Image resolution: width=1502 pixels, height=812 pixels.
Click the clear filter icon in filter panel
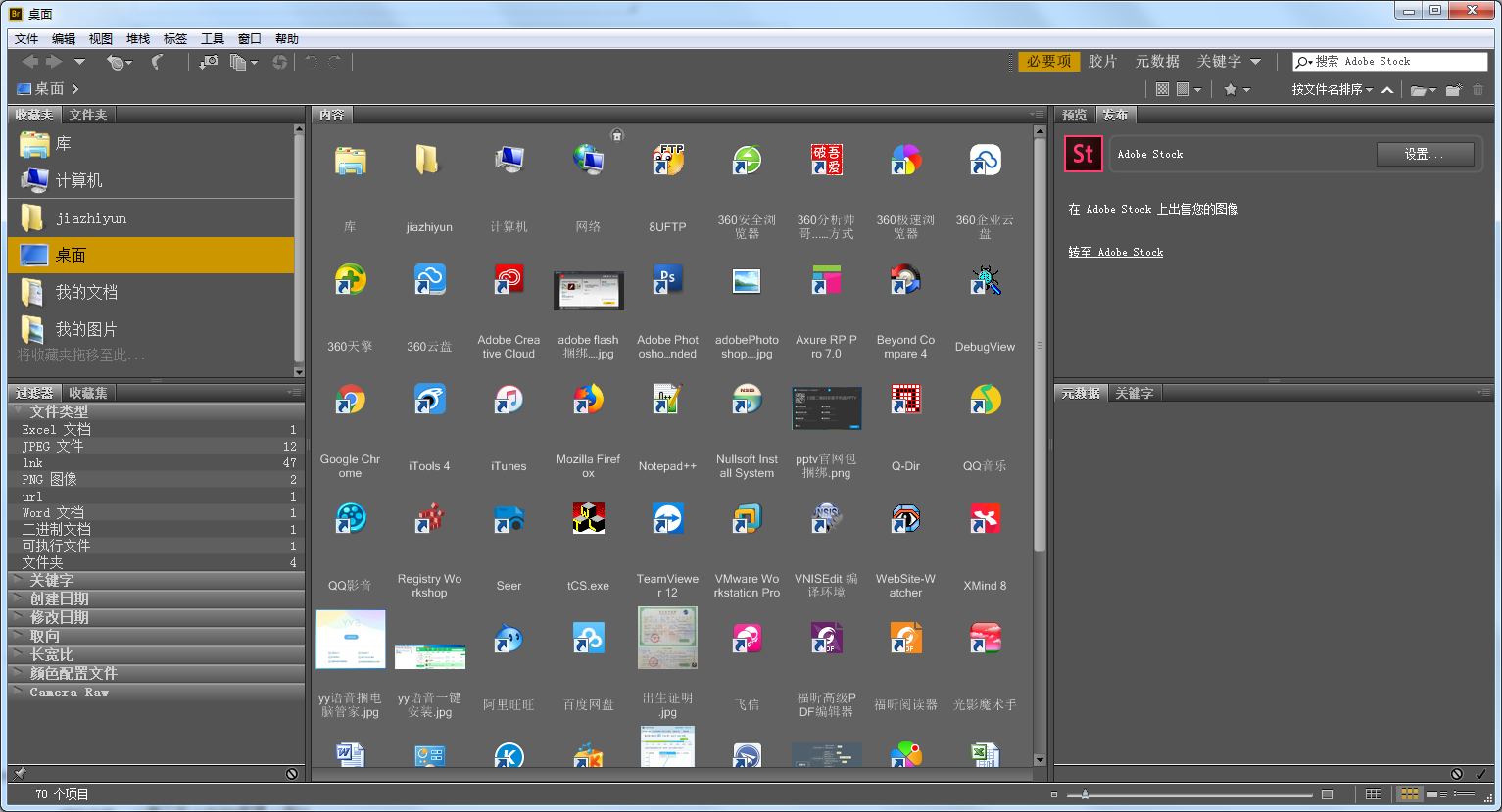click(x=292, y=774)
